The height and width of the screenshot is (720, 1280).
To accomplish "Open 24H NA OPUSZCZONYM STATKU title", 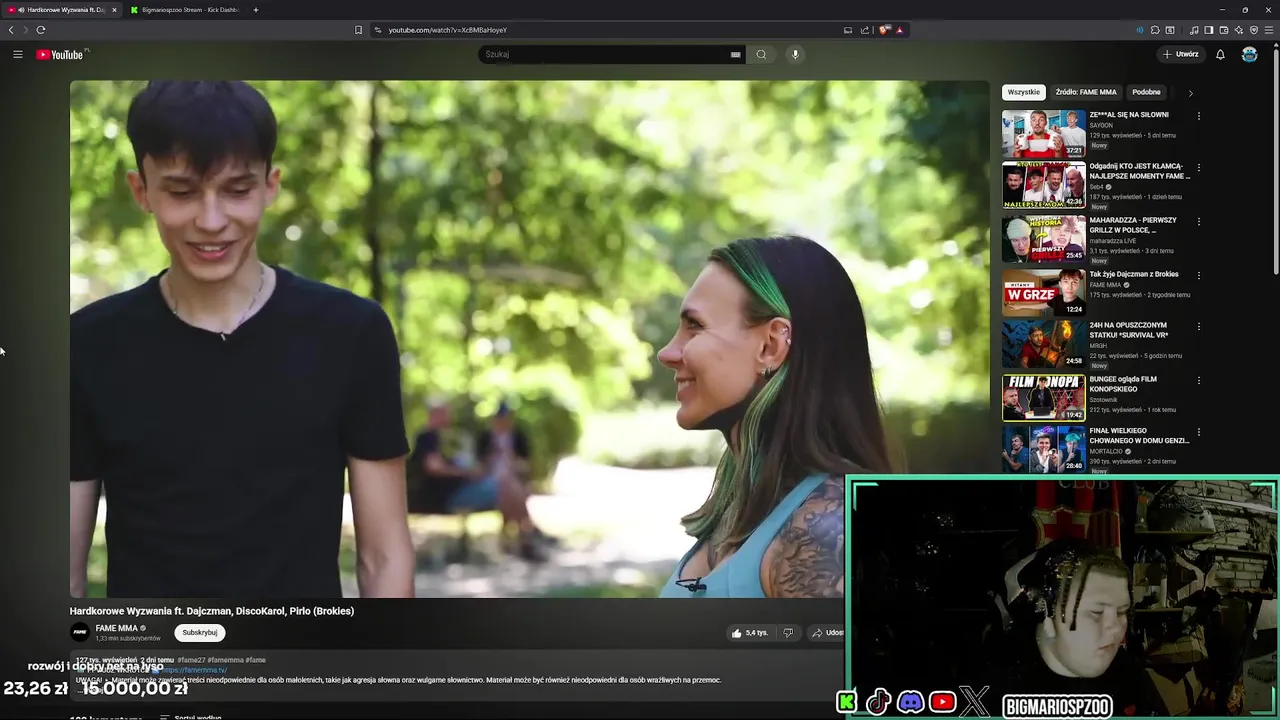I will pyautogui.click(x=1131, y=330).
